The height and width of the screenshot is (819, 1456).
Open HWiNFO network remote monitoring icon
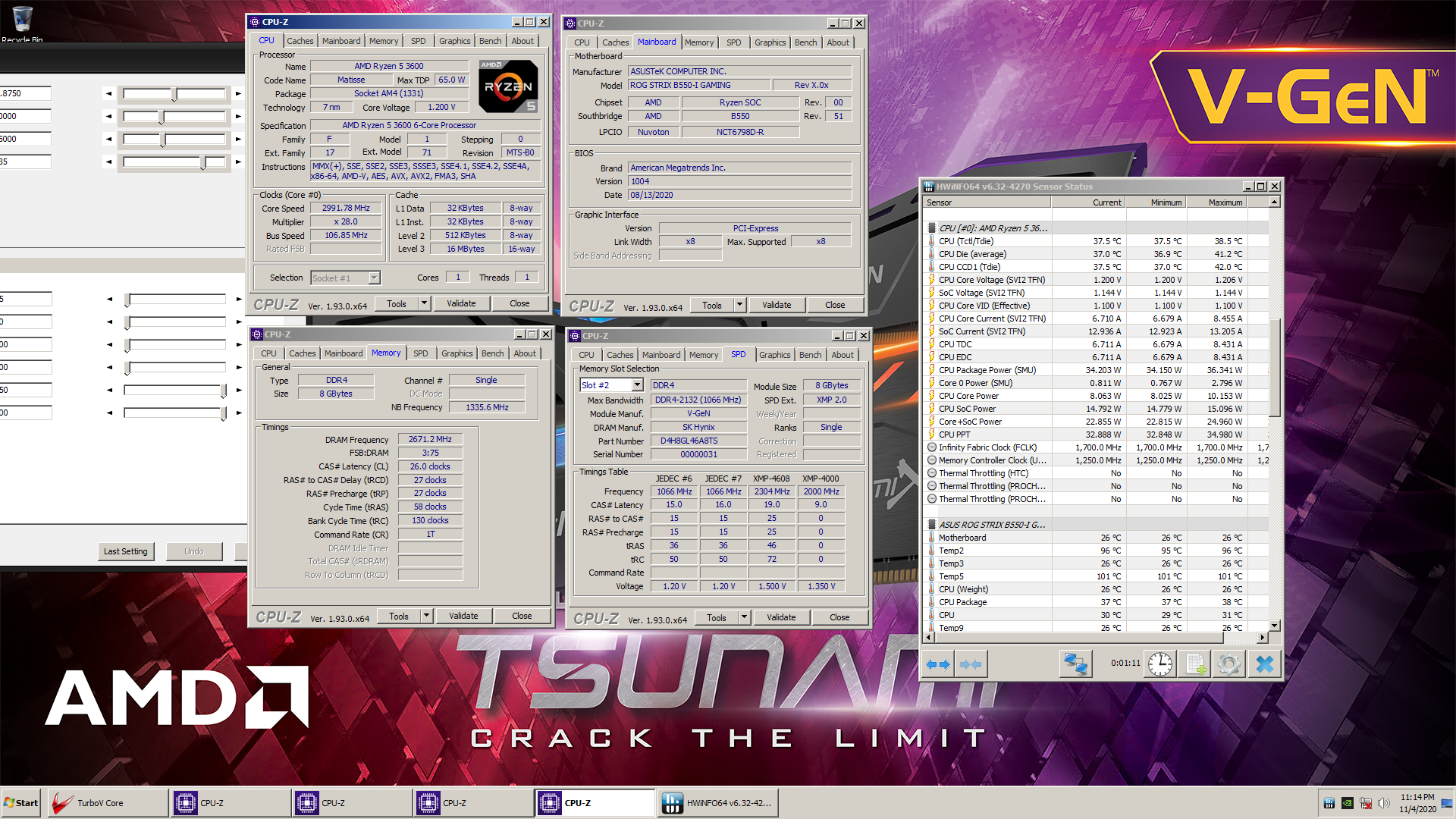1075,664
